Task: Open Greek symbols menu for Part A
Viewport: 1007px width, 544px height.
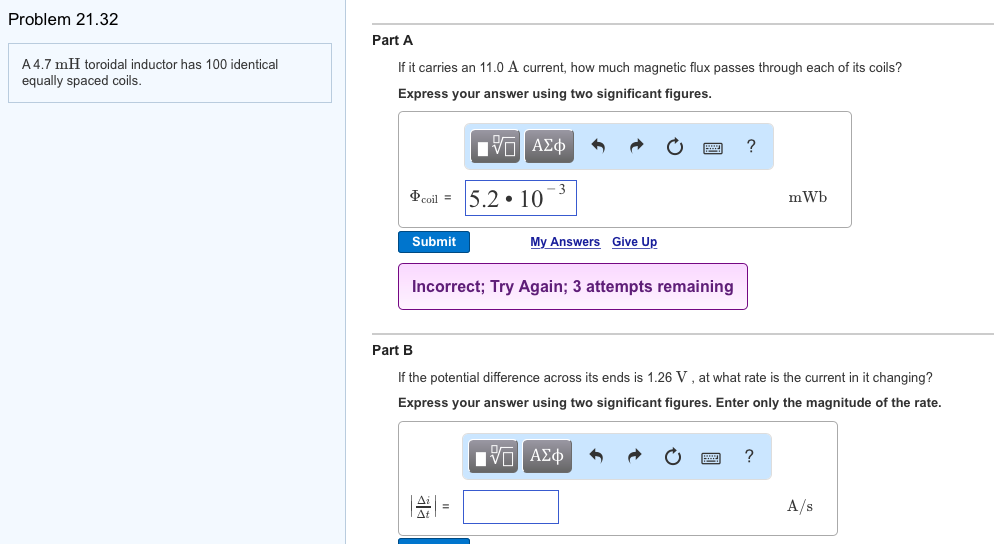Action: [548, 147]
